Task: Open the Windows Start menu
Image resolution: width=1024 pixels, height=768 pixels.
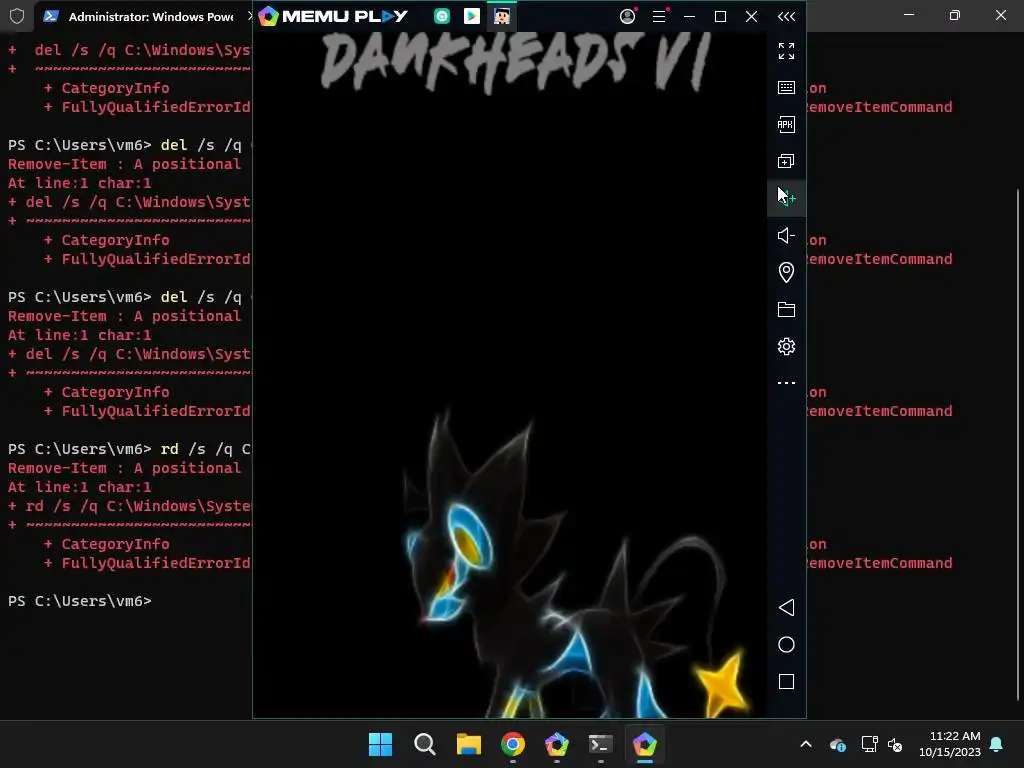Action: [x=380, y=744]
